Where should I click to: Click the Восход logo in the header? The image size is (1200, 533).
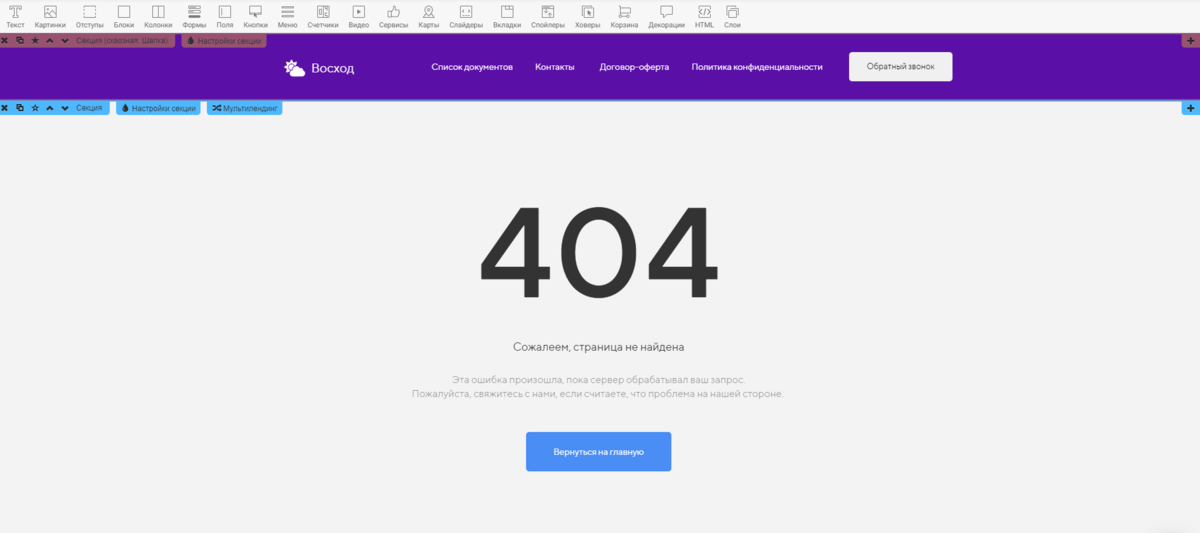319,68
